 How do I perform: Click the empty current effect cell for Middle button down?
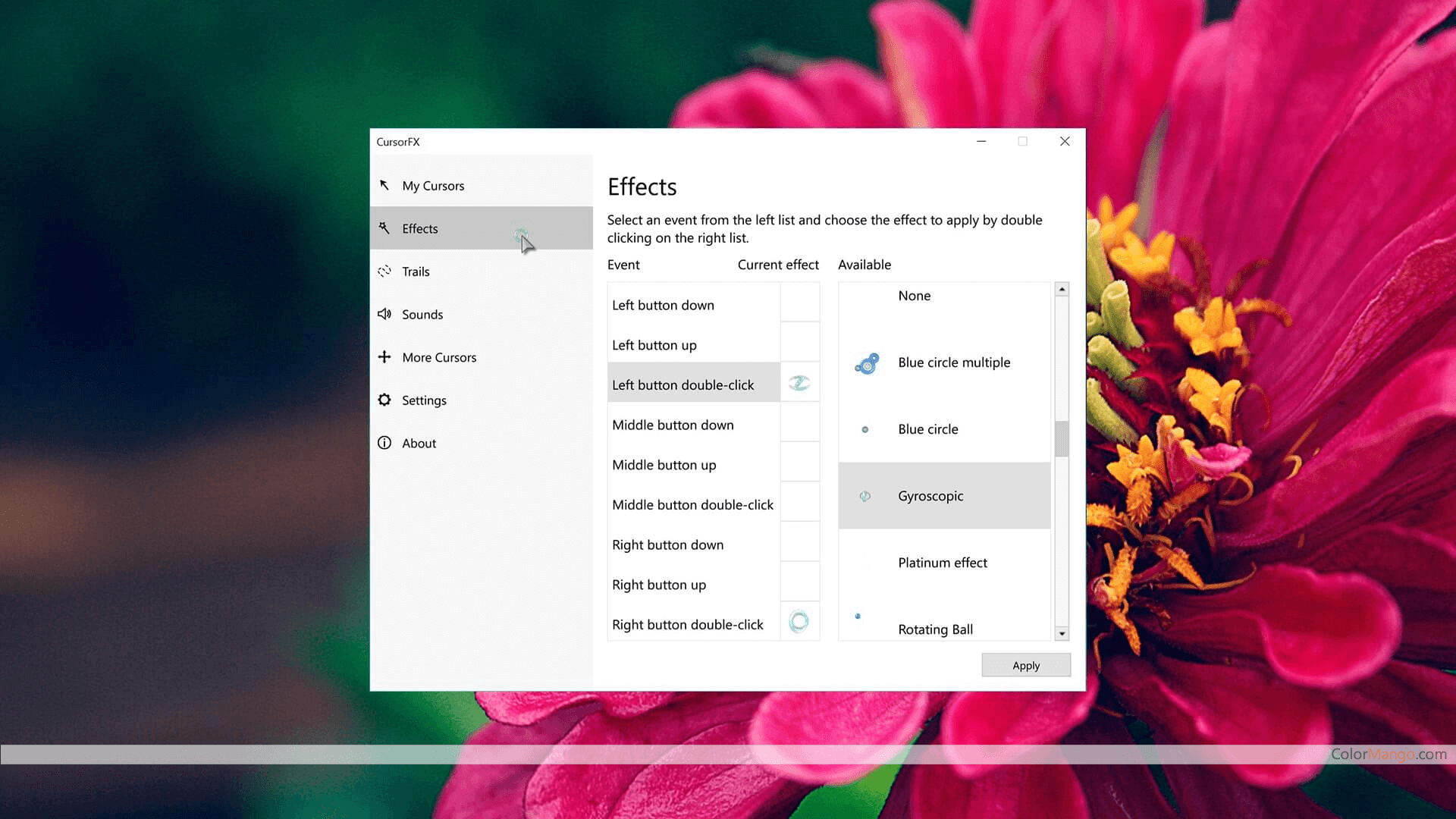tap(800, 422)
